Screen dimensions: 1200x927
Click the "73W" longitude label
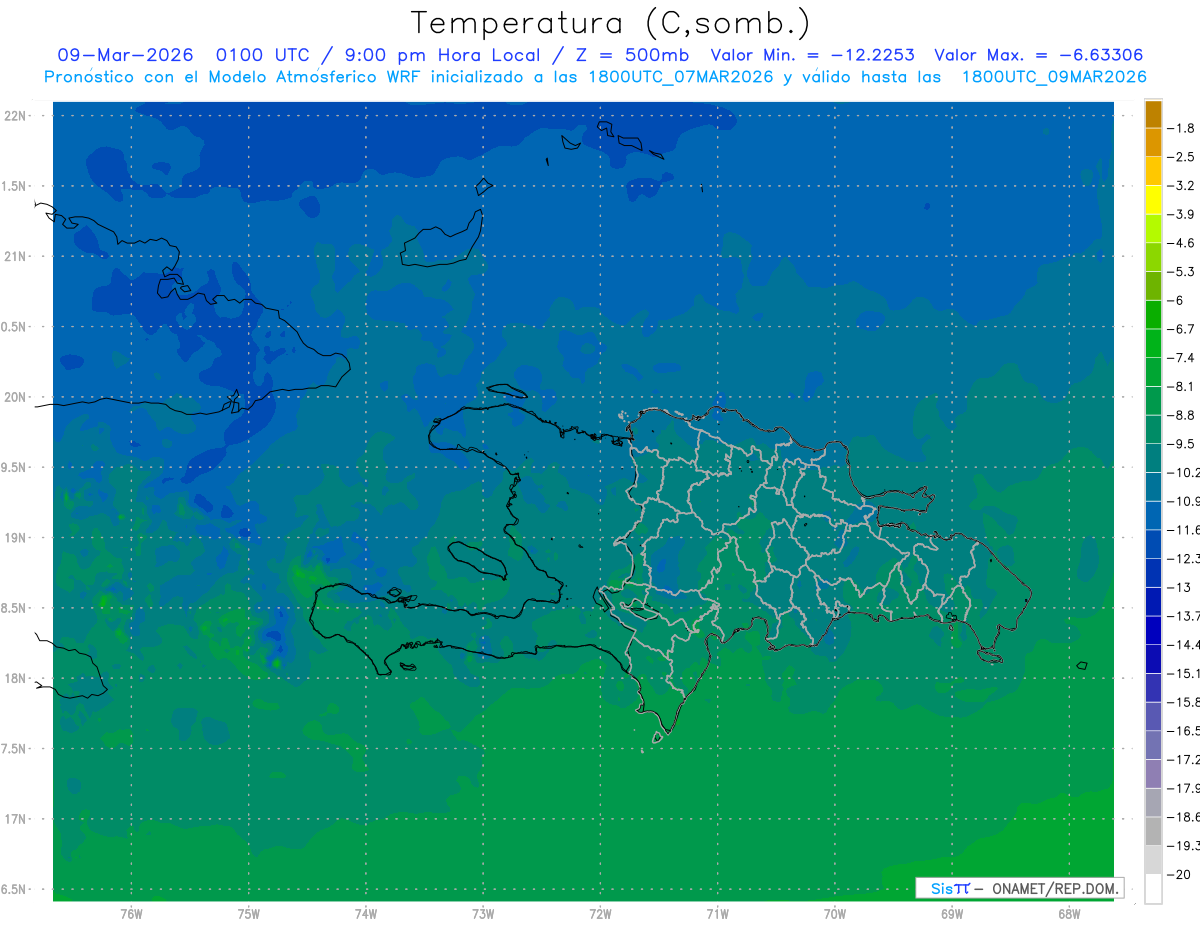[x=483, y=914]
